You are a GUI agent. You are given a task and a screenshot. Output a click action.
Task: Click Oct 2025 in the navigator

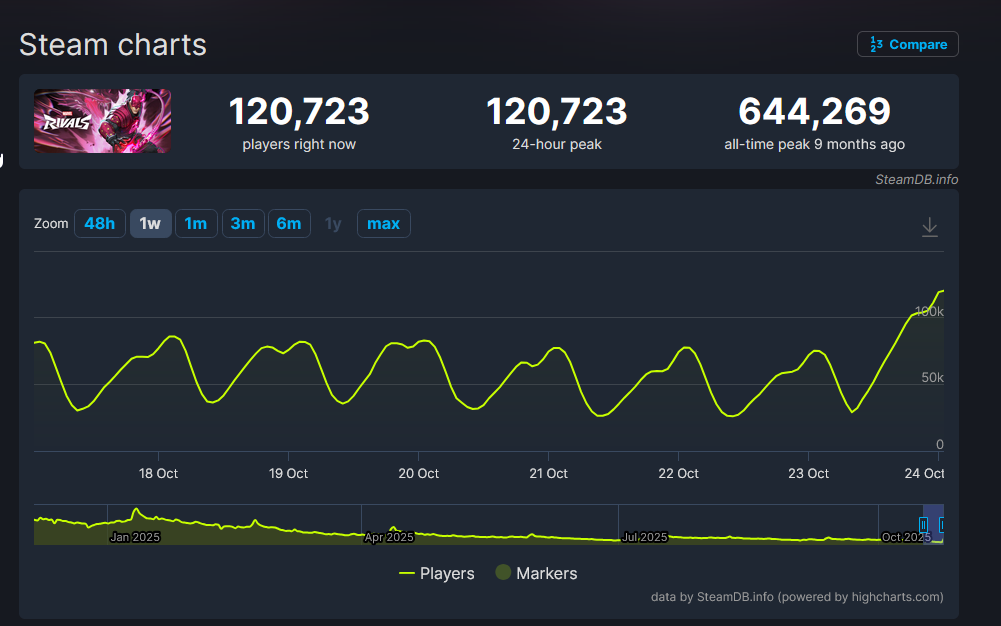click(x=906, y=537)
